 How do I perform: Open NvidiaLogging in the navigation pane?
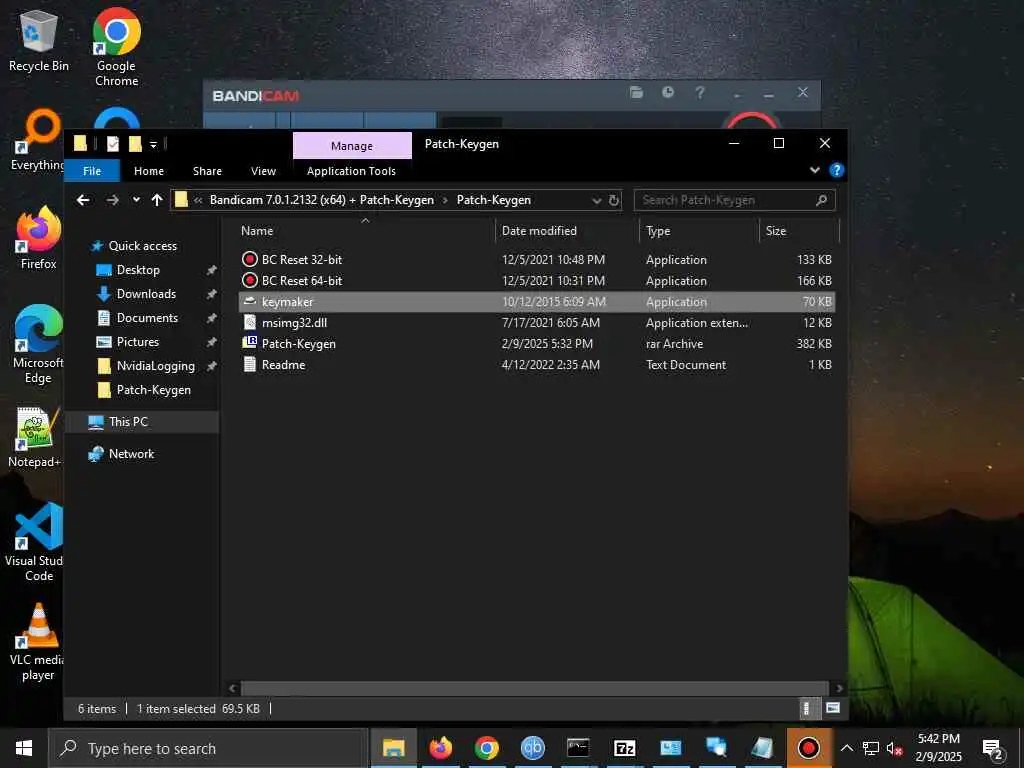point(155,366)
